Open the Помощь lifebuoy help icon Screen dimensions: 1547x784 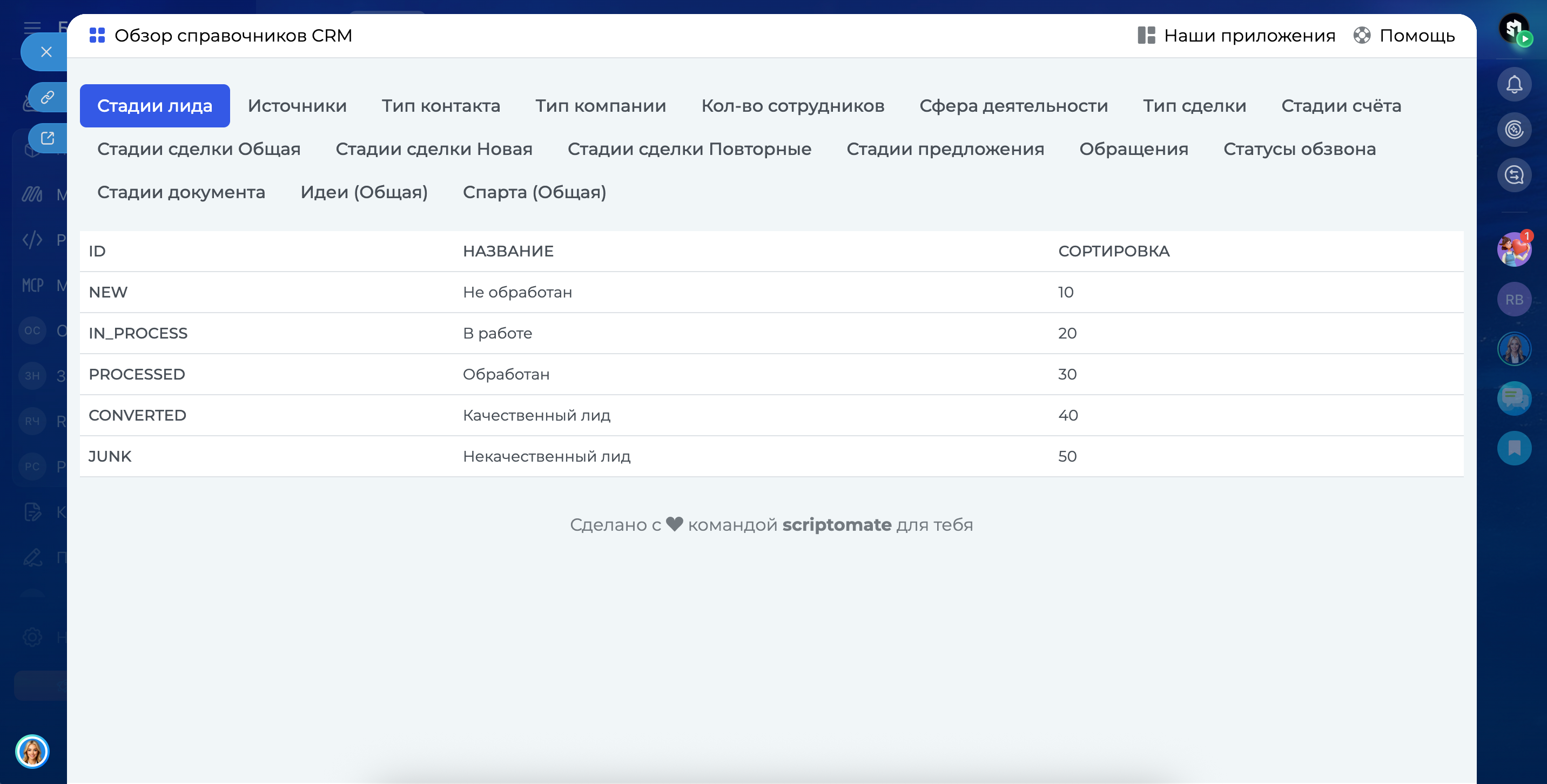pyautogui.click(x=1361, y=36)
